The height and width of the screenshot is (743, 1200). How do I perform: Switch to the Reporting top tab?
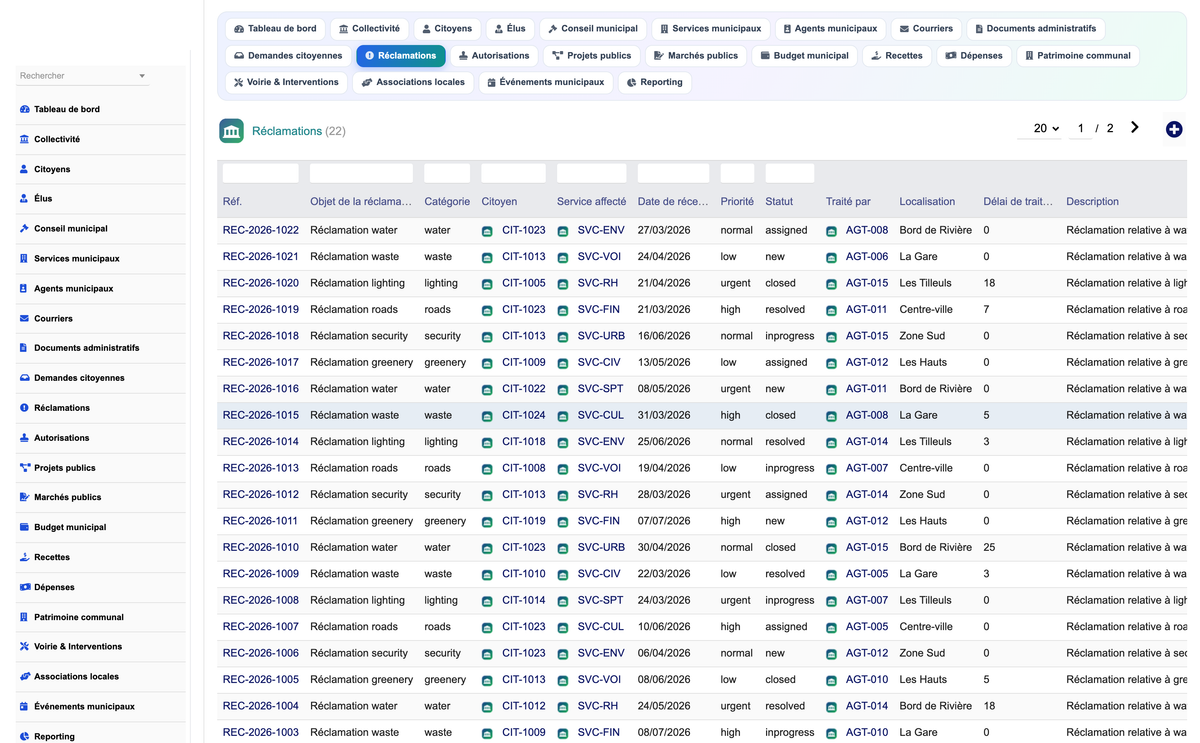655,82
